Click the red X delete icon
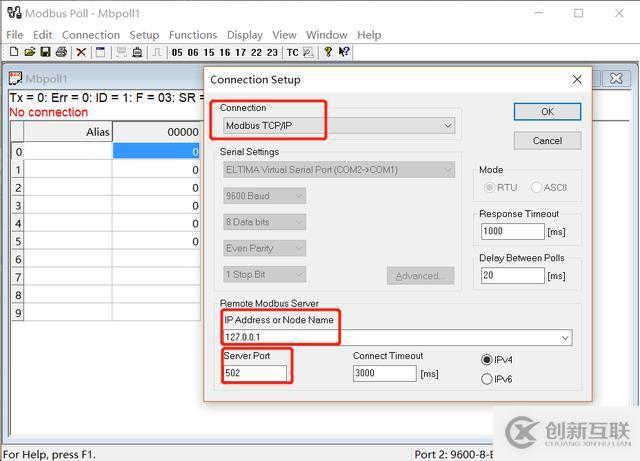640x461 pixels. (x=81, y=52)
